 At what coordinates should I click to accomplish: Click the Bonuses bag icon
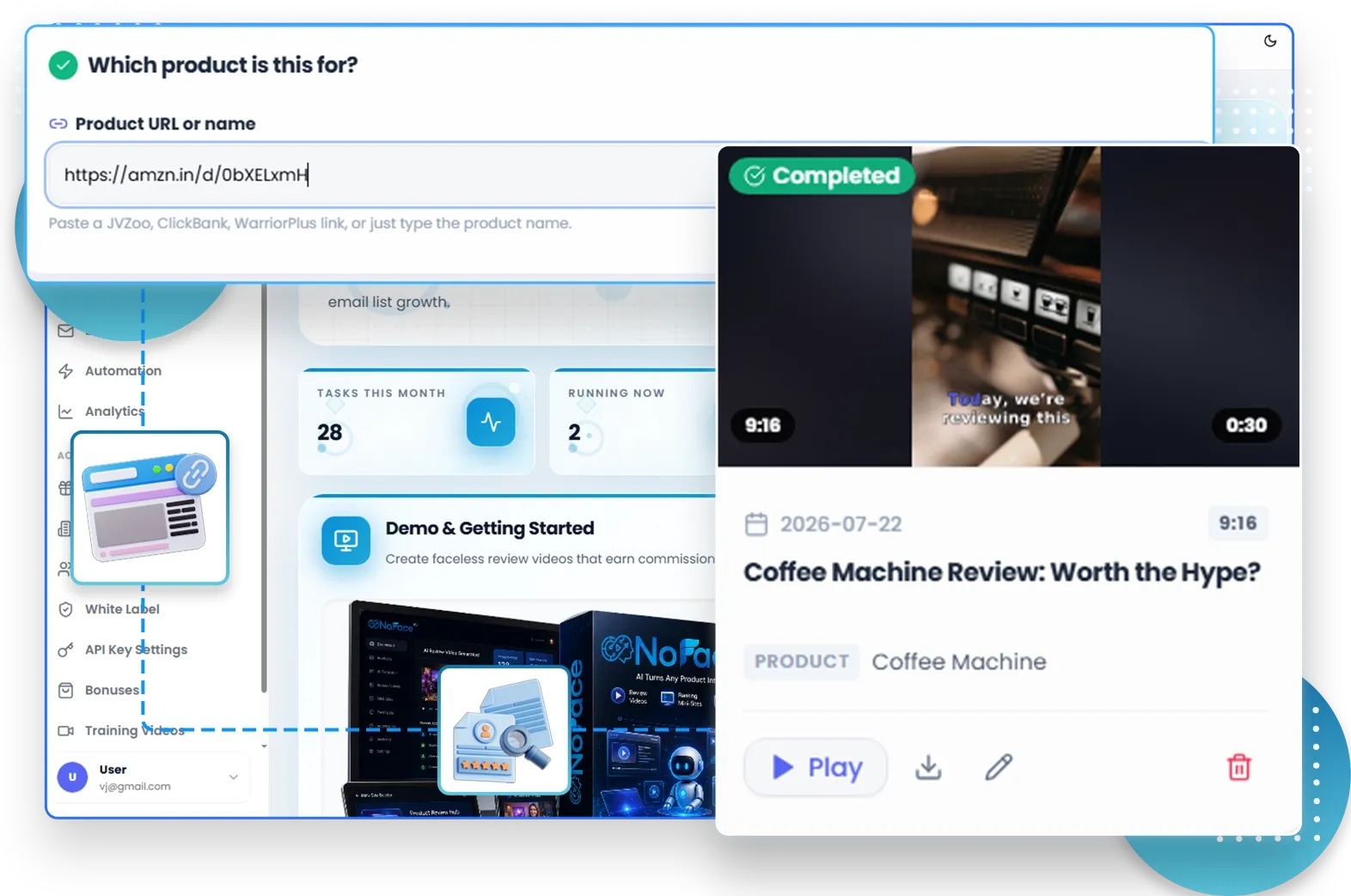point(65,690)
